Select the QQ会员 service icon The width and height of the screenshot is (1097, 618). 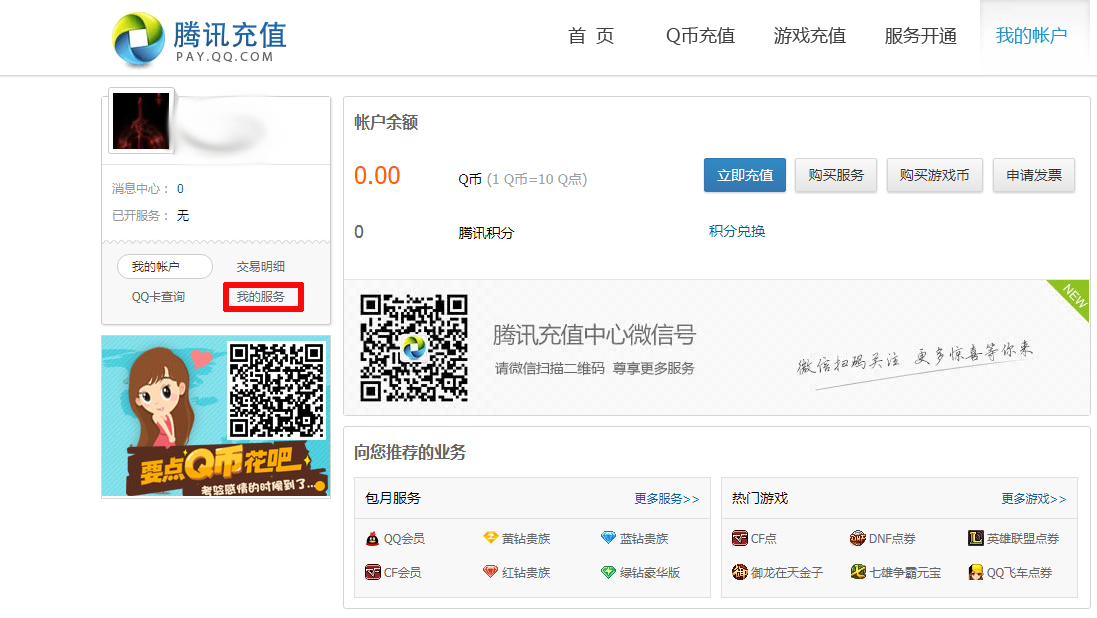point(372,538)
